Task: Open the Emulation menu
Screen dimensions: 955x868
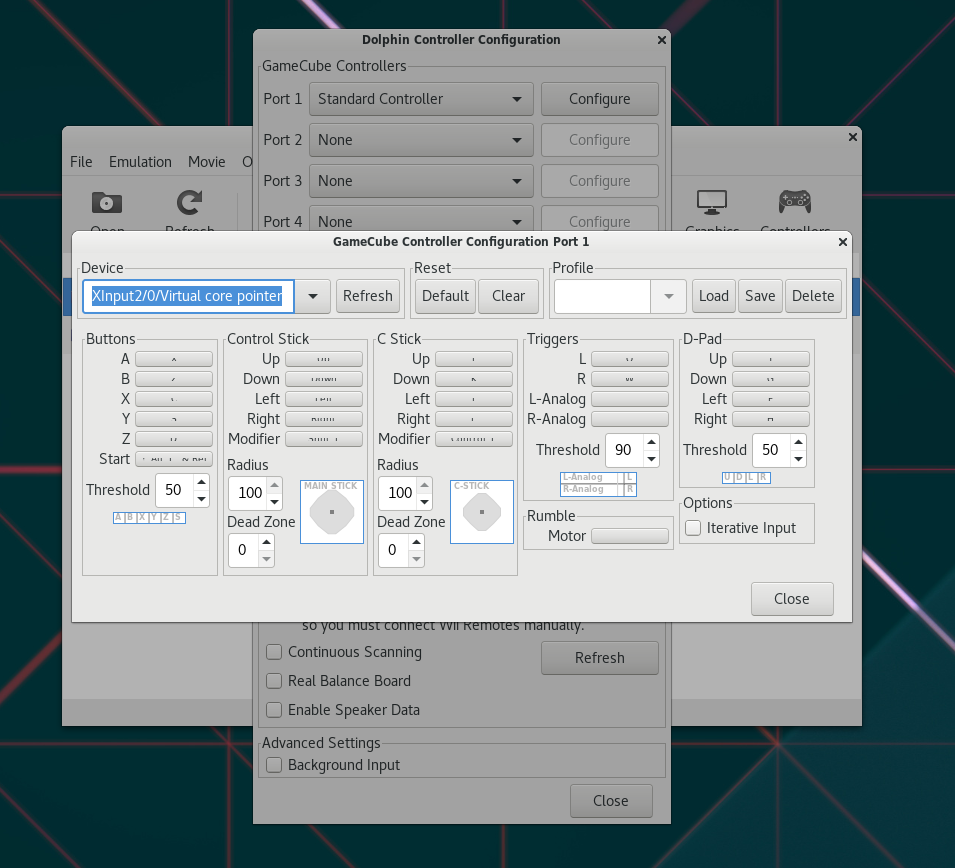Action: 140,162
